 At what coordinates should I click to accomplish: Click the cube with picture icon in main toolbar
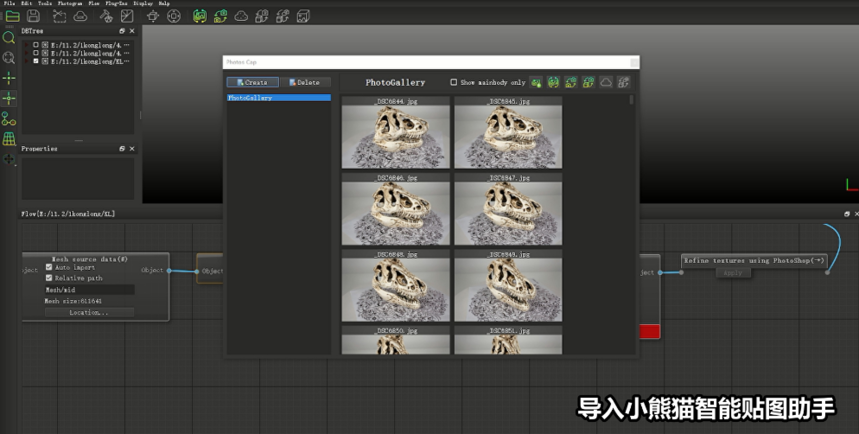coord(303,16)
